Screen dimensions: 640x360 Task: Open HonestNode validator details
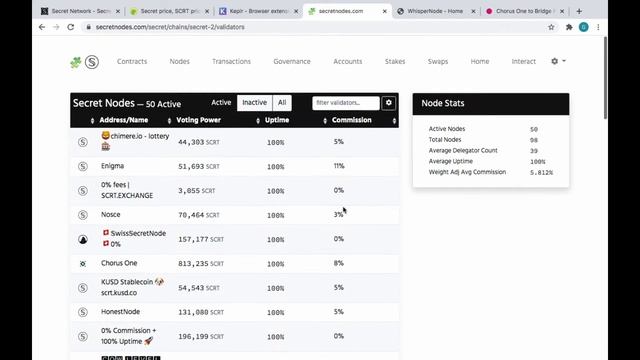[x=120, y=311]
